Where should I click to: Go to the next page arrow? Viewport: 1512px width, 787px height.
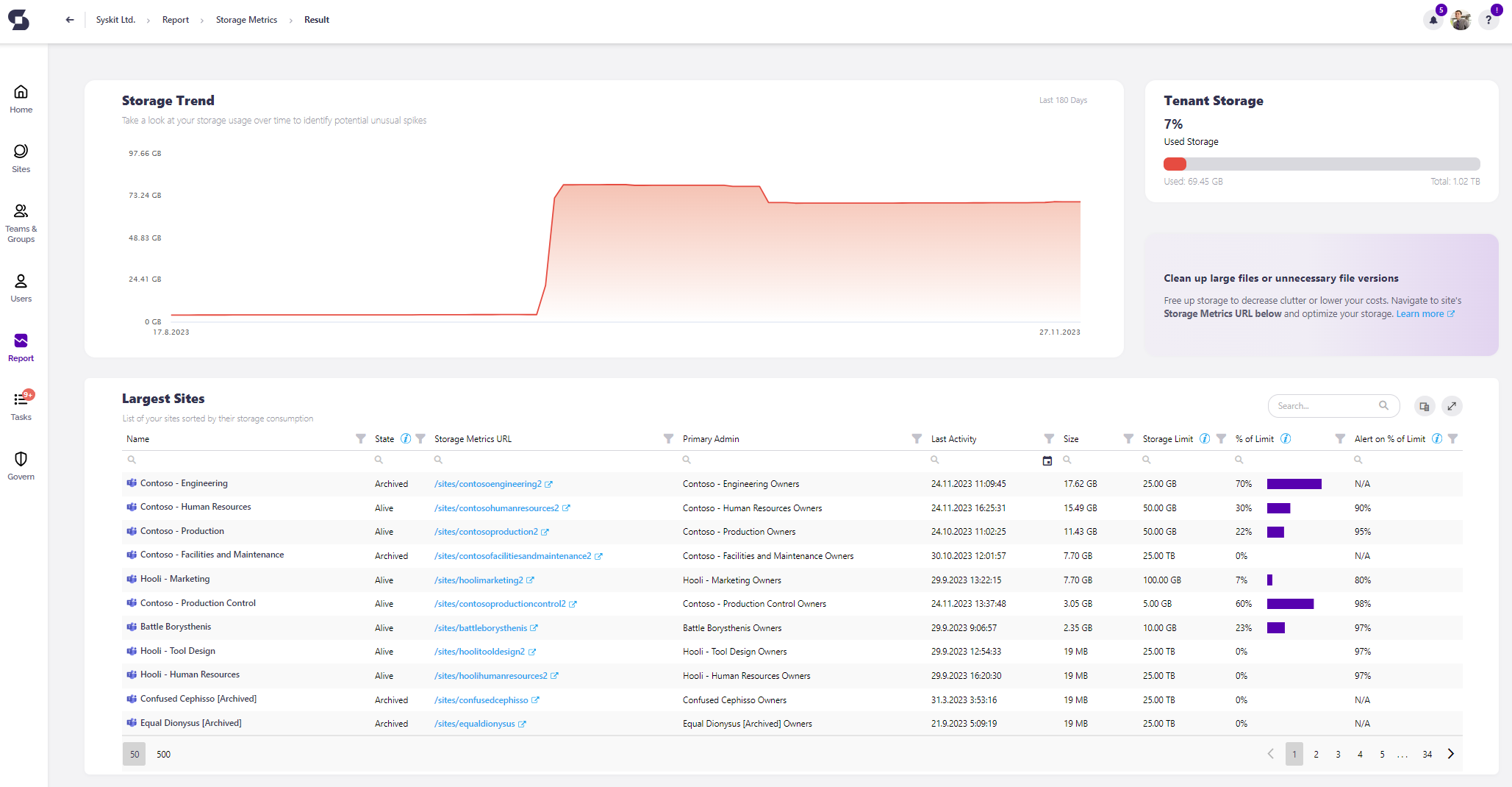coord(1451,754)
